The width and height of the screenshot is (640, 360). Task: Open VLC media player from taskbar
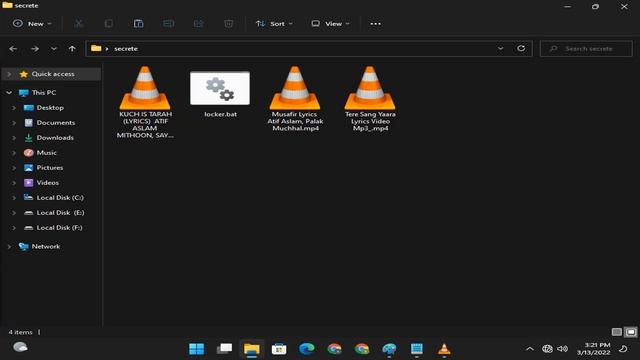[x=444, y=349]
